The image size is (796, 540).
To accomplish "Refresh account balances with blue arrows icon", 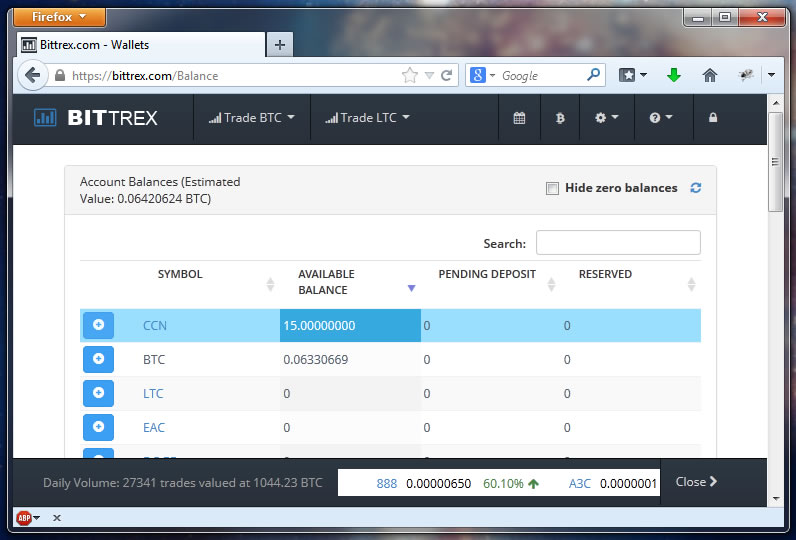I will pyautogui.click(x=695, y=188).
